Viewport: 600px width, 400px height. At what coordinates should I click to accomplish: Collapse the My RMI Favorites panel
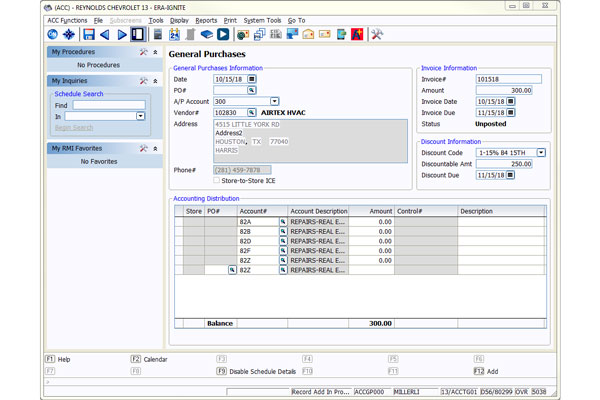(155, 148)
